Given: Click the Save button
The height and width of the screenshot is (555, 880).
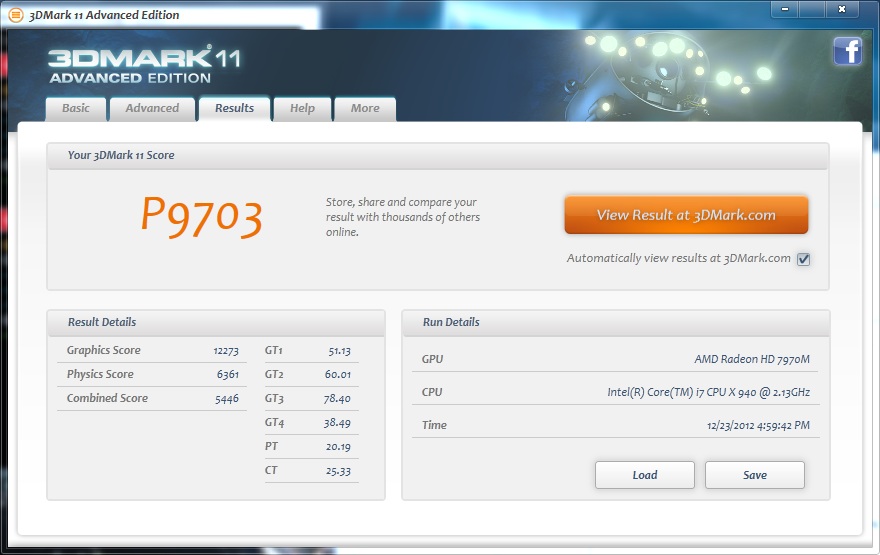Looking at the screenshot, I should tap(755, 475).
